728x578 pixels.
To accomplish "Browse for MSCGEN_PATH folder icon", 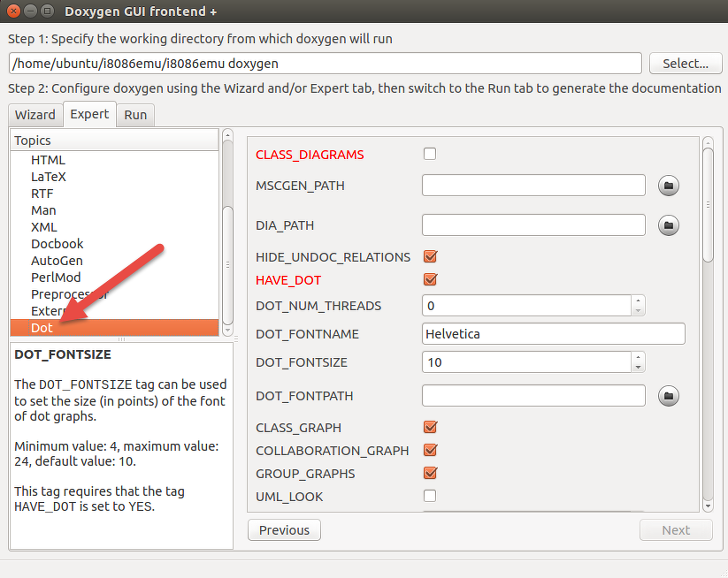I will tap(669, 186).
